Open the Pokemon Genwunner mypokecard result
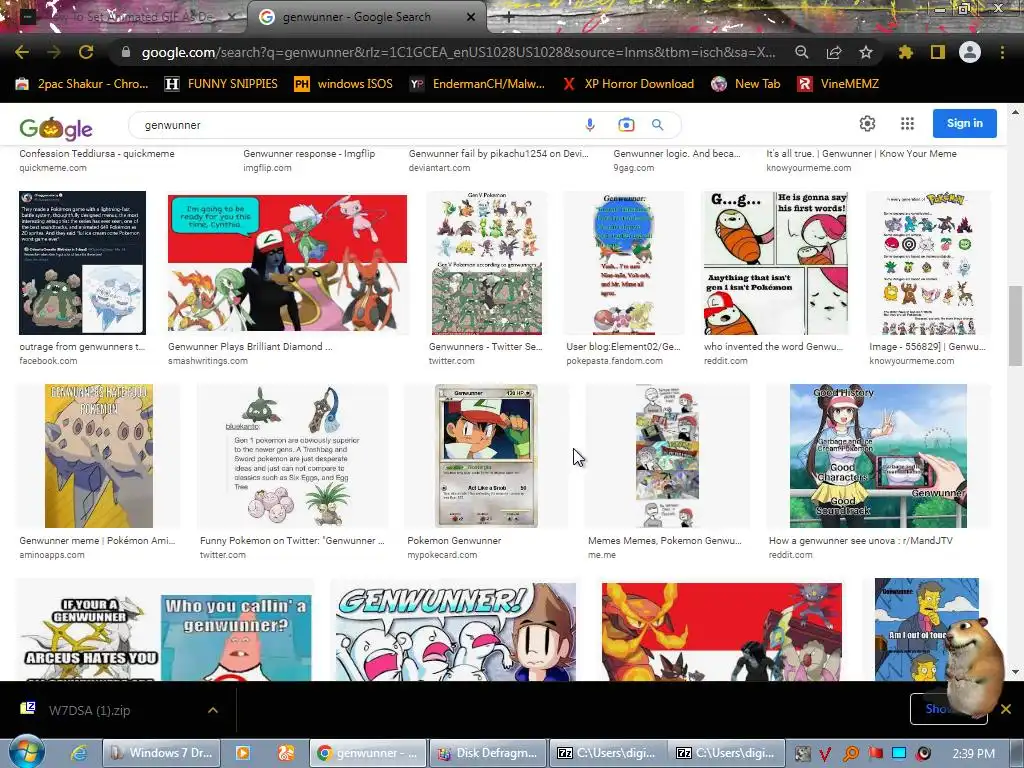The height and width of the screenshot is (768, 1024). click(x=454, y=541)
